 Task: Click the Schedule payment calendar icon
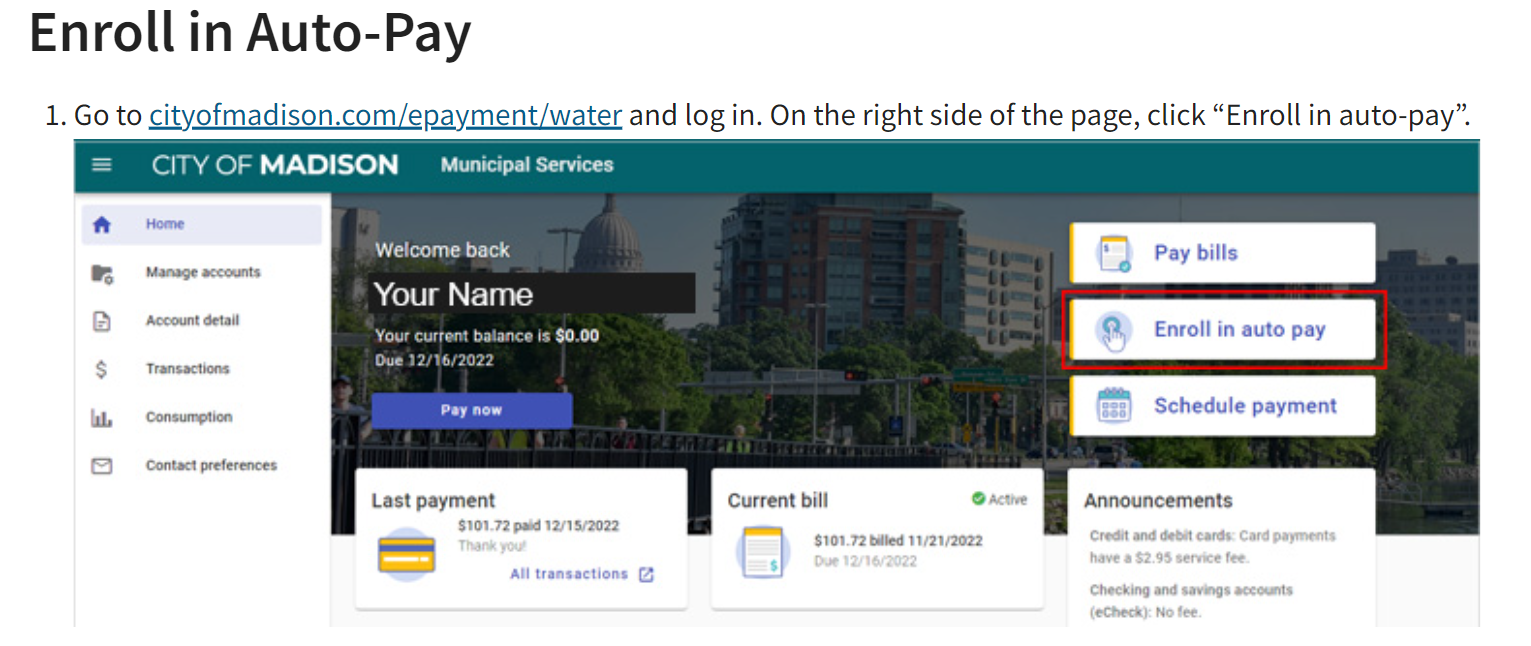(x=1113, y=406)
